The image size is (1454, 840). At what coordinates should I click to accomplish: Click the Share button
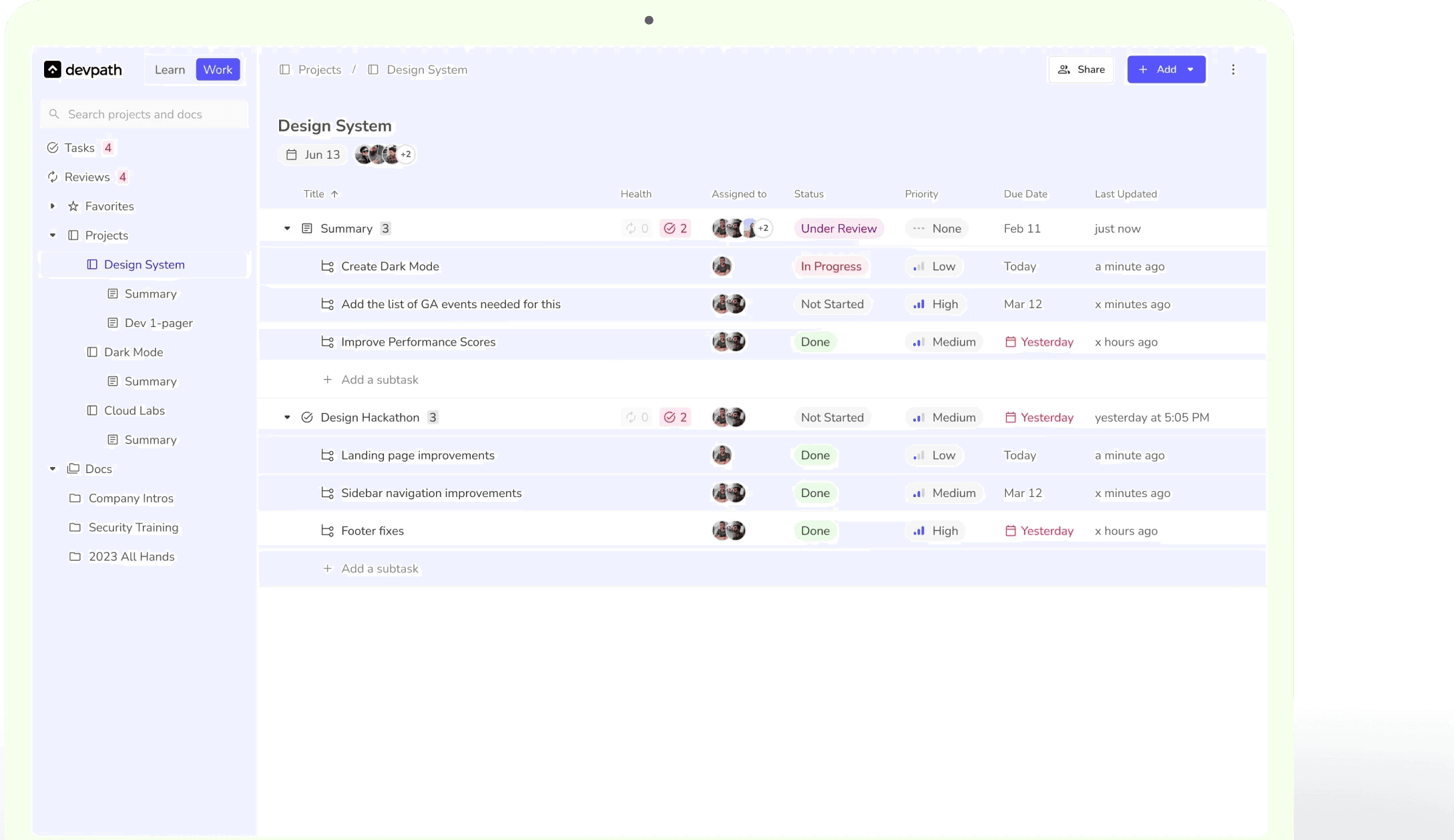click(x=1081, y=69)
